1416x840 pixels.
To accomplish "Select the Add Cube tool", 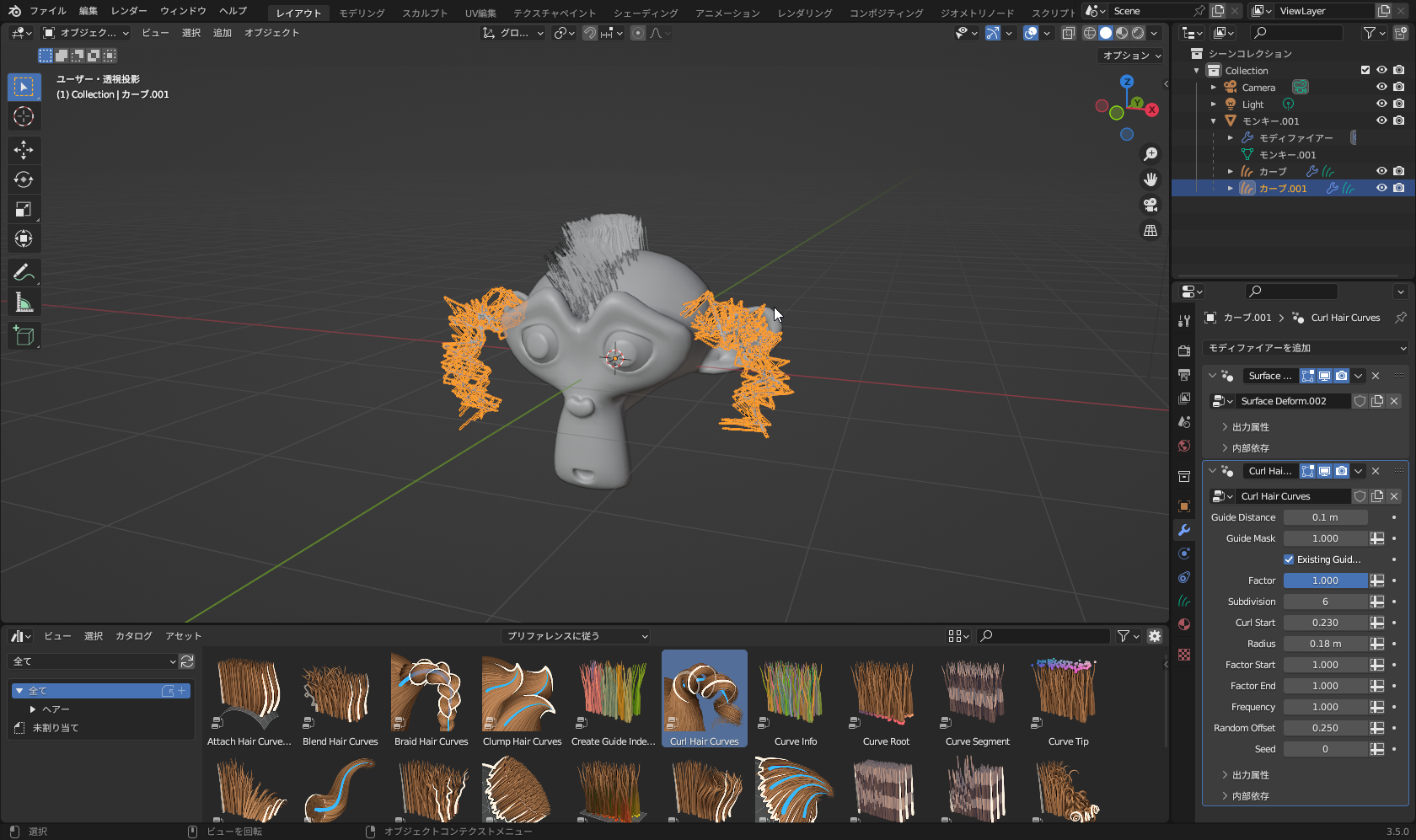I will tap(24, 335).
